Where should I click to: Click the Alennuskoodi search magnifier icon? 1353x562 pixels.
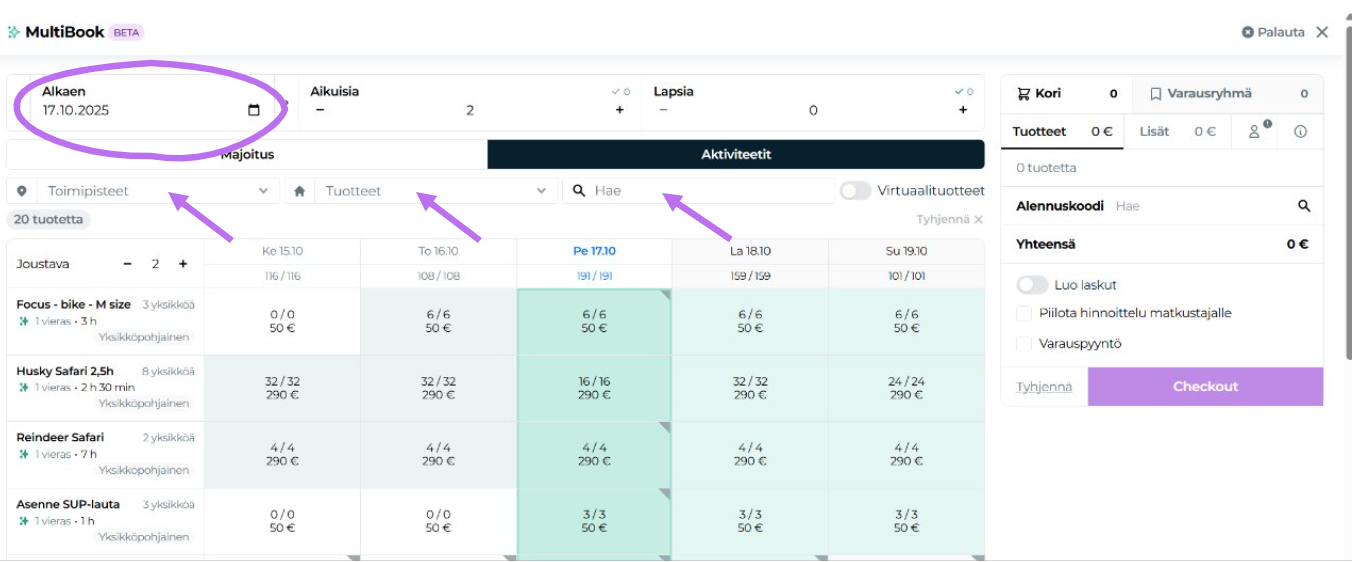point(1304,206)
